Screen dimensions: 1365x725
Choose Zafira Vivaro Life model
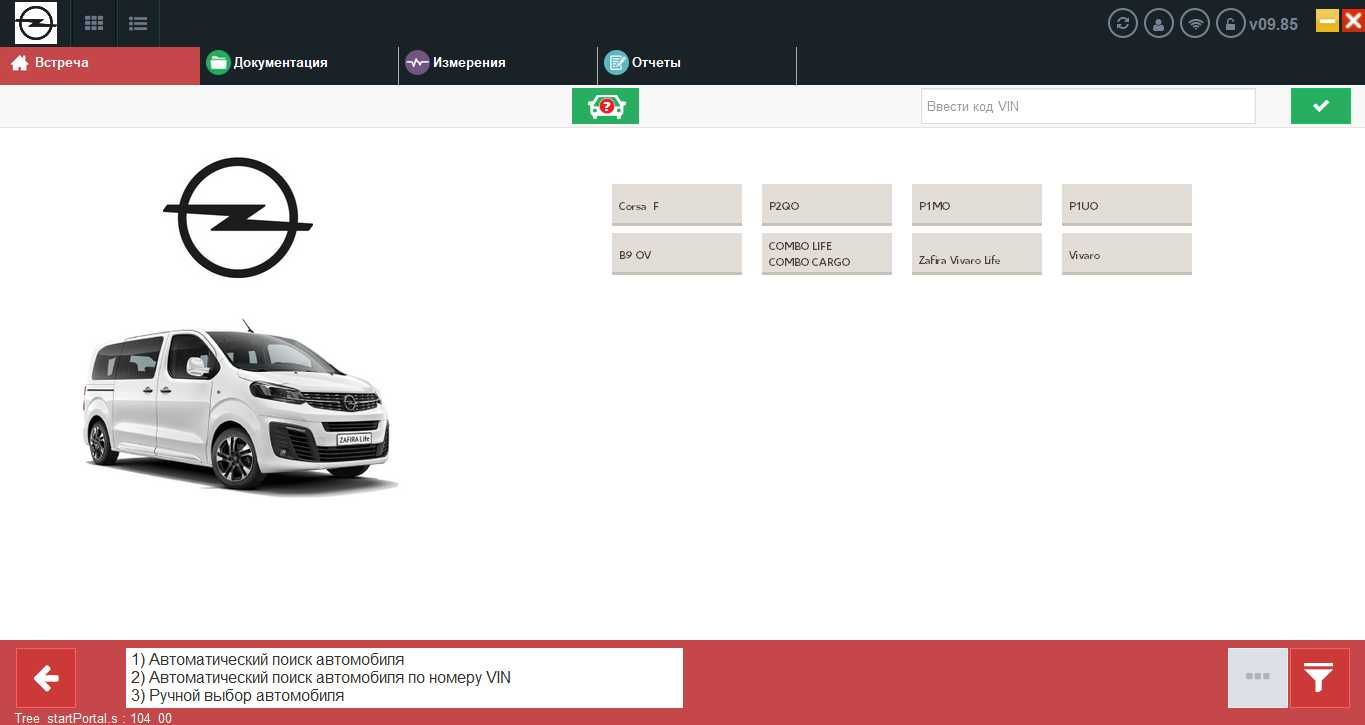[977, 254]
